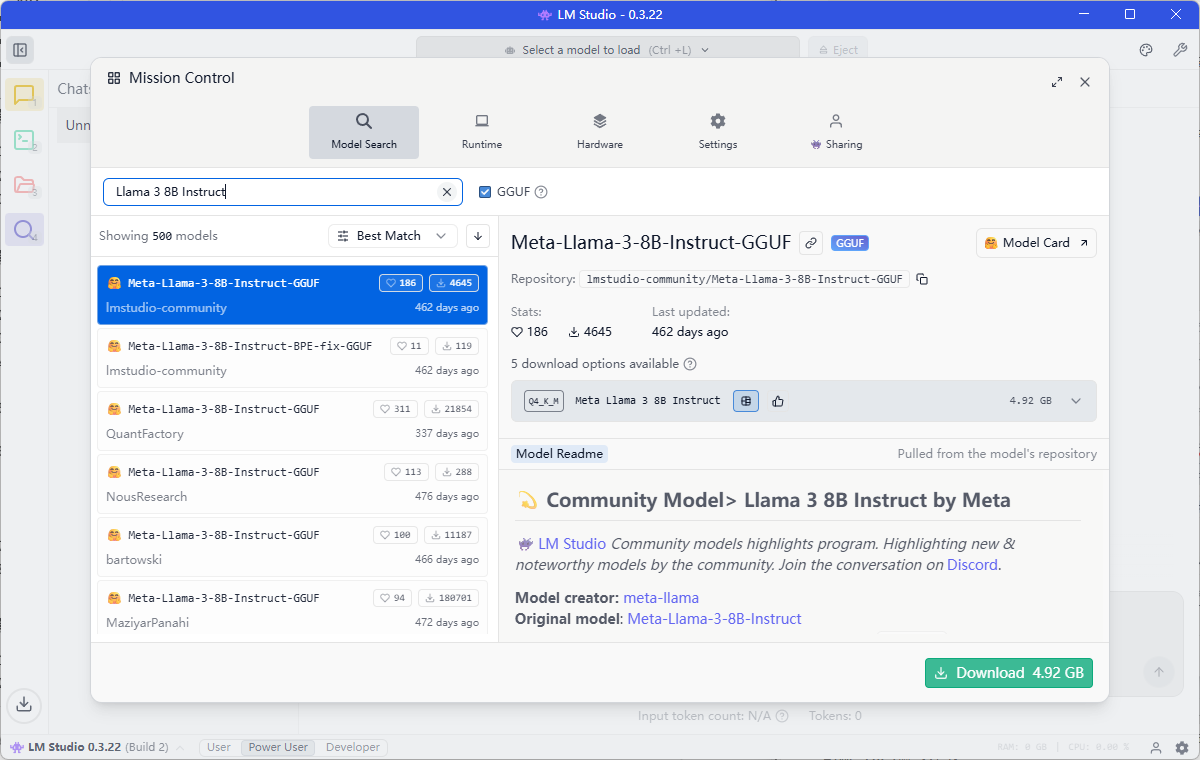The width and height of the screenshot is (1200, 760).
Task: Click the 4645 downloads badge on selected model
Action: [454, 283]
